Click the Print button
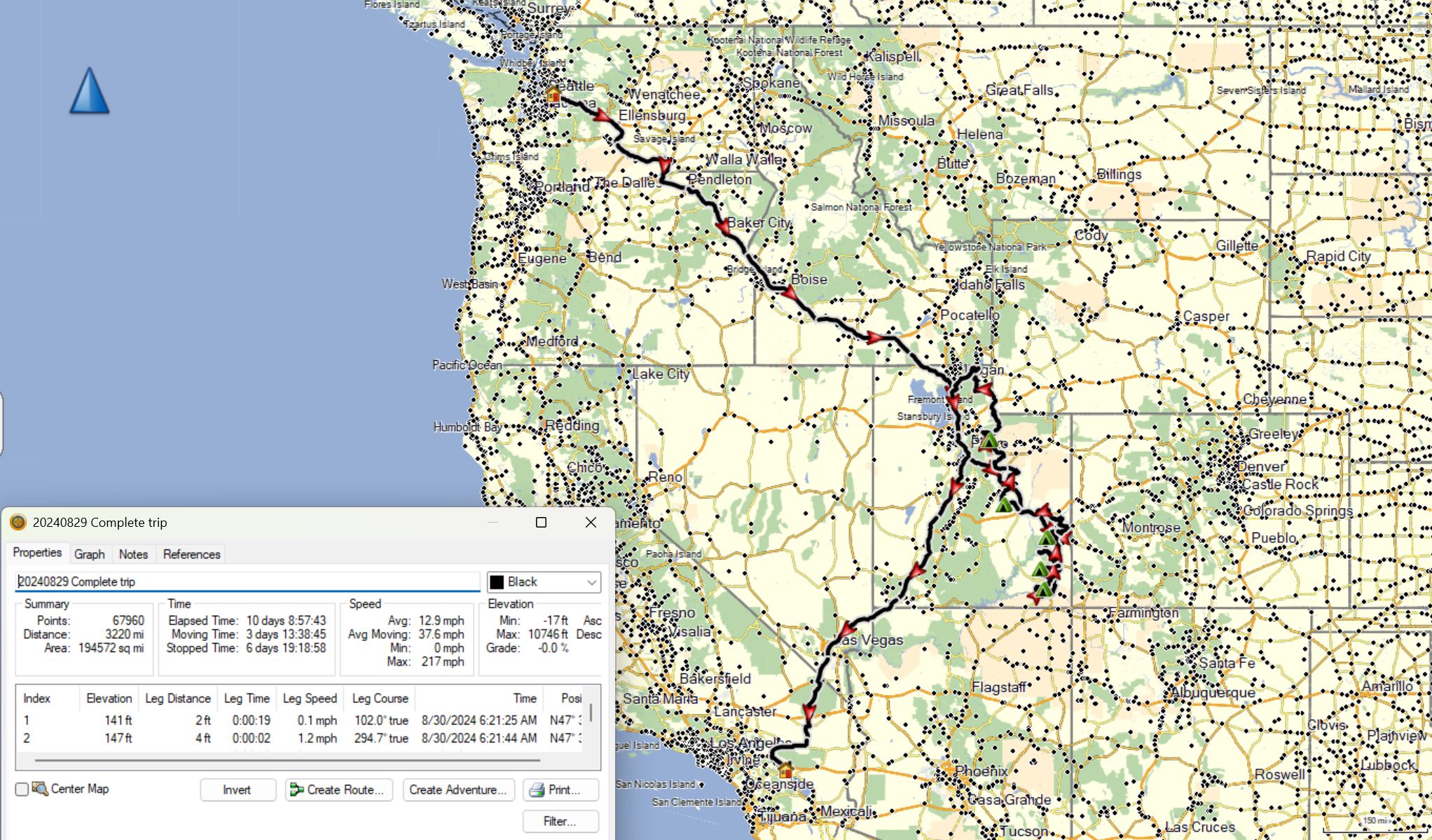Viewport: 1432px width, 840px height. [560, 790]
